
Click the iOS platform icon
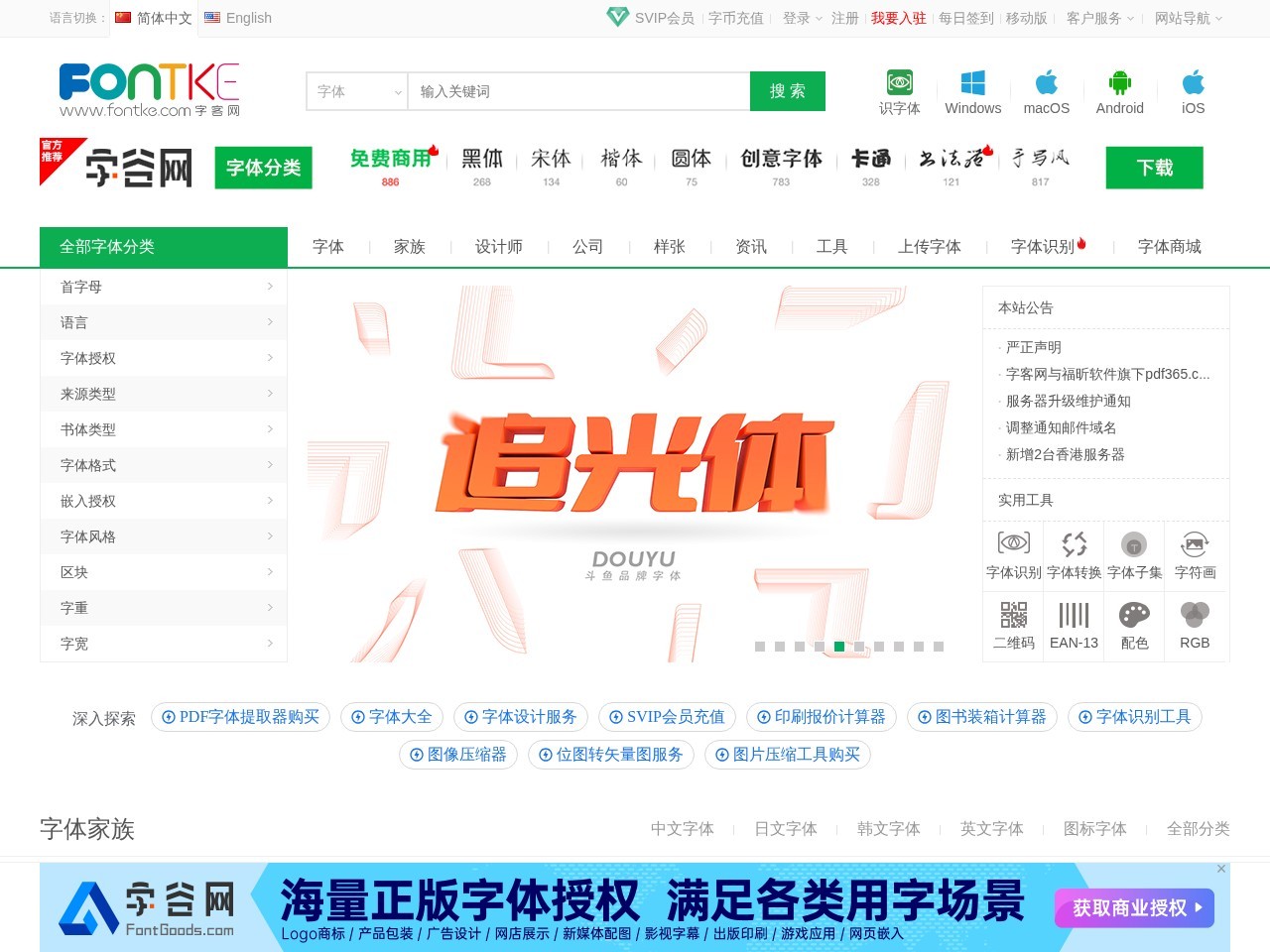[1193, 83]
